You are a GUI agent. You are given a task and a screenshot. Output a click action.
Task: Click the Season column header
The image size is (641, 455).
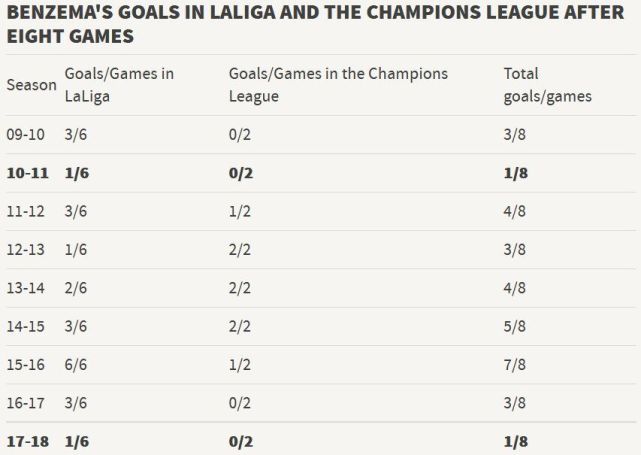(x=31, y=85)
